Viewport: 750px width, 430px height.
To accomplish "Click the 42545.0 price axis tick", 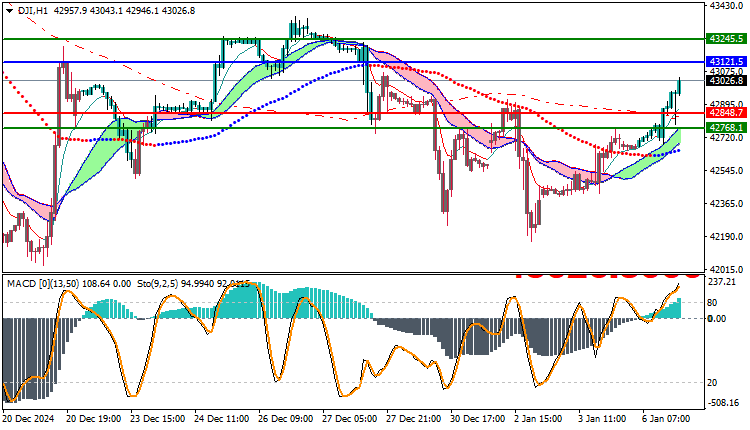I will click(x=726, y=170).
